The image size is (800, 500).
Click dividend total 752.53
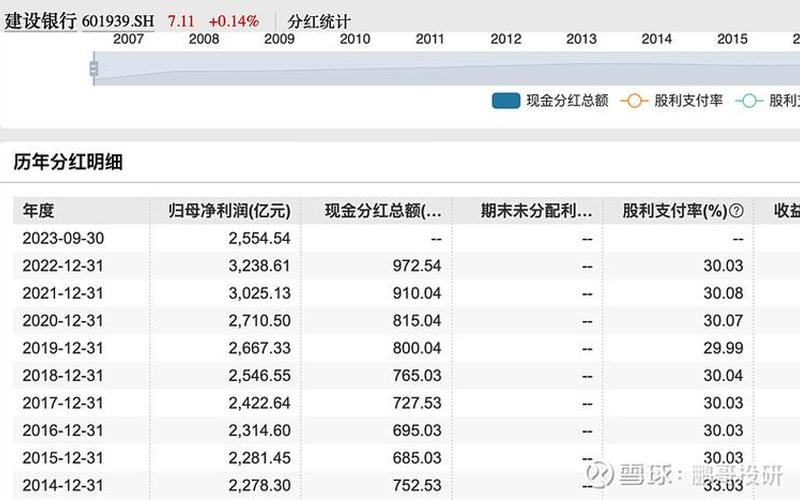(x=417, y=486)
